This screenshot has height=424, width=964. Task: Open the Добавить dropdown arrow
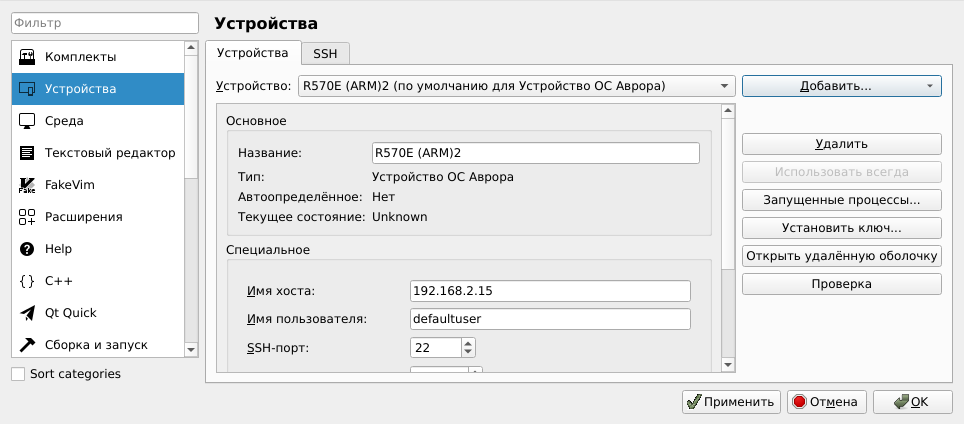(930, 86)
